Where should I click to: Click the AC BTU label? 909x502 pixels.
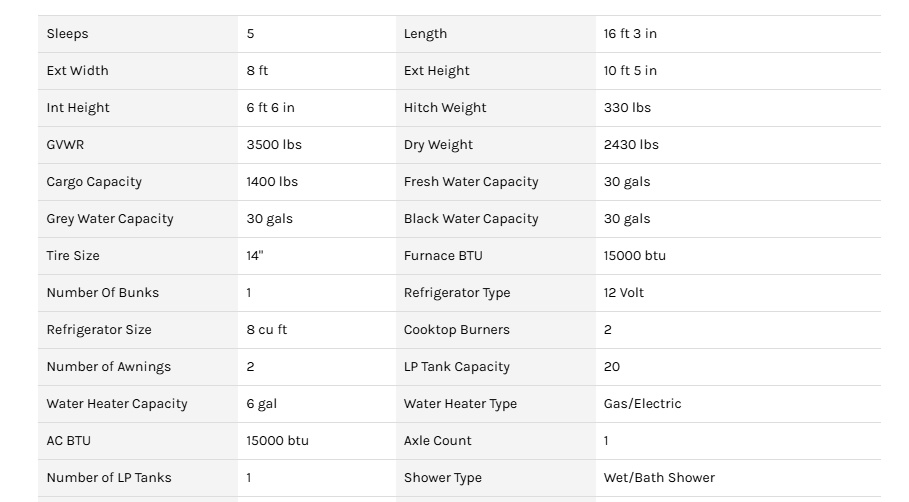pyautogui.click(x=69, y=441)
